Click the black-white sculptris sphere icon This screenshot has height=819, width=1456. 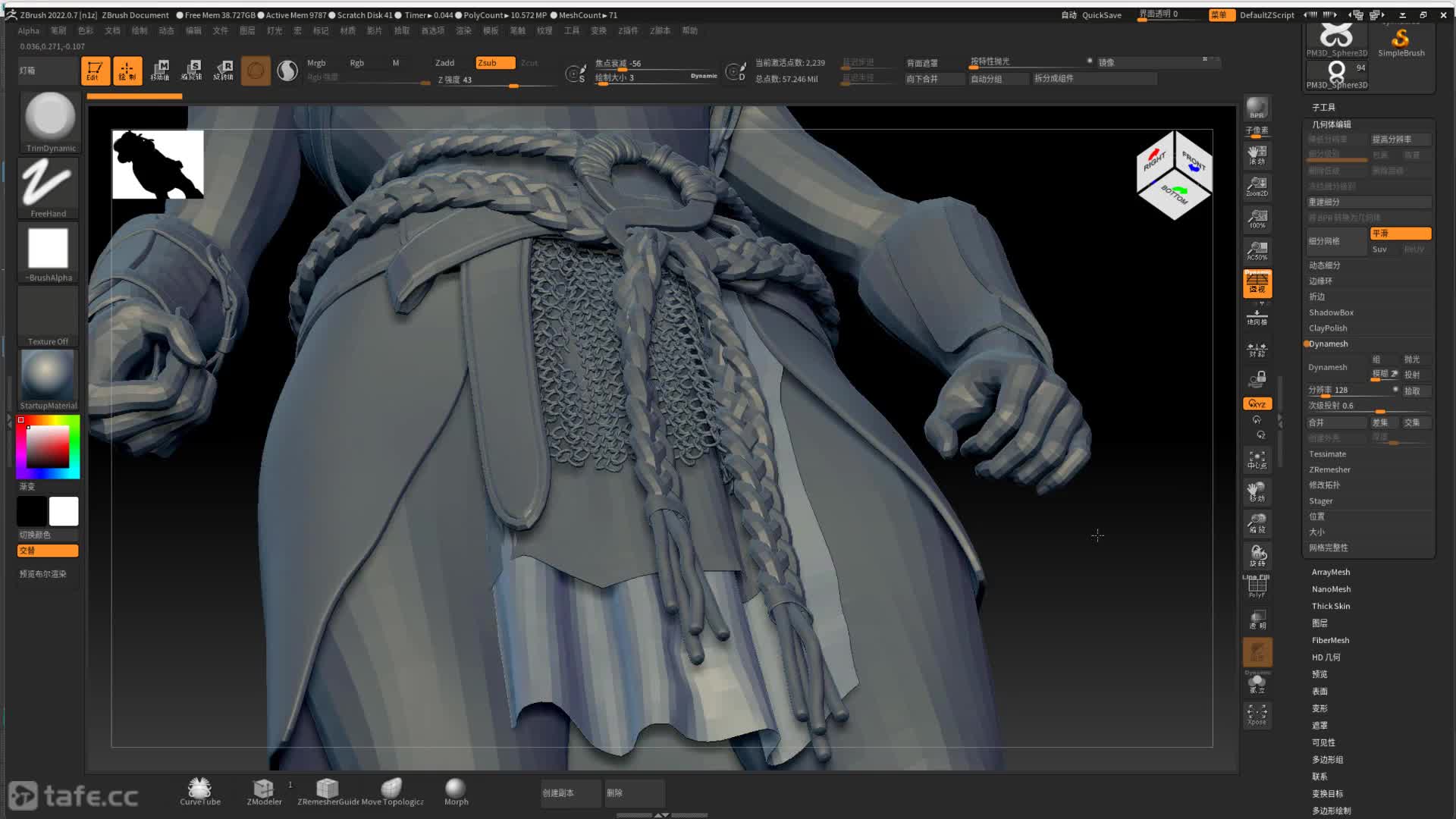click(x=287, y=71)
